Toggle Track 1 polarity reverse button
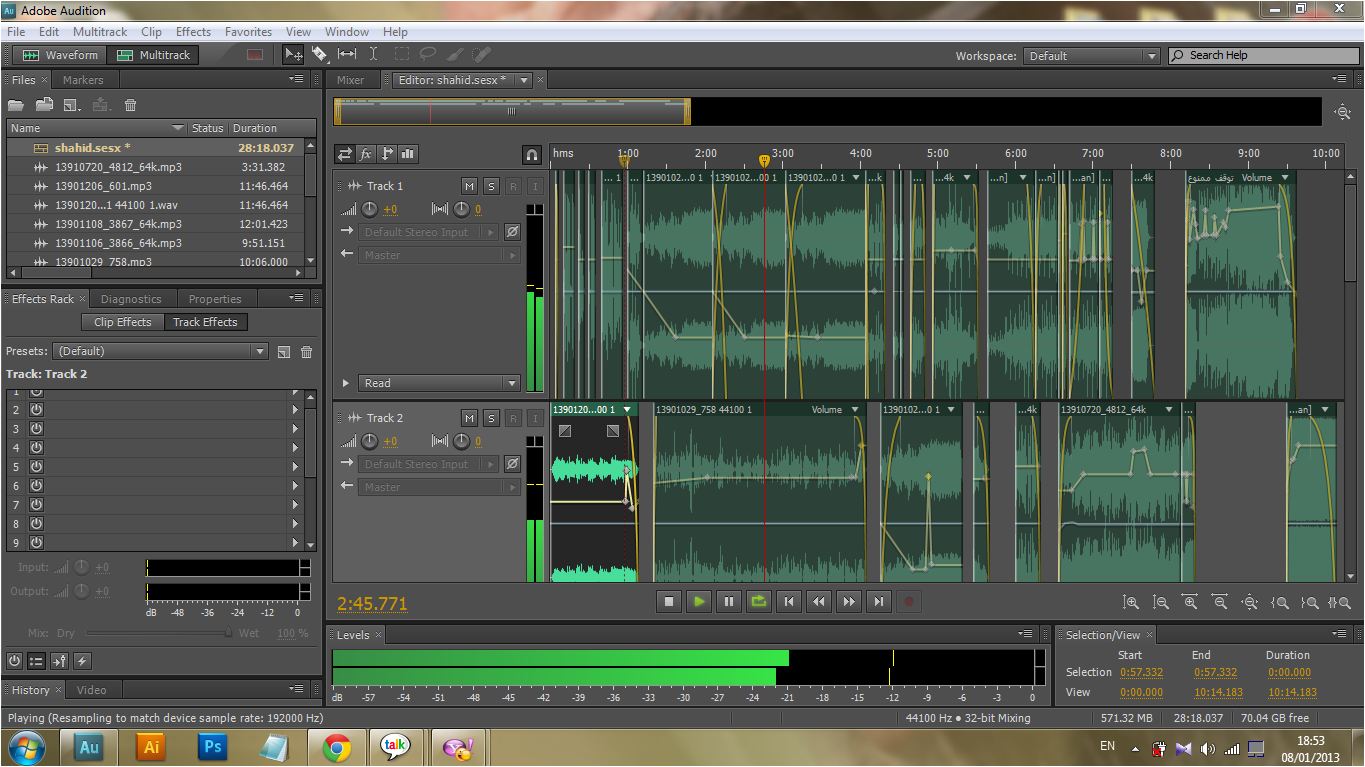 (x=512, y=231)
